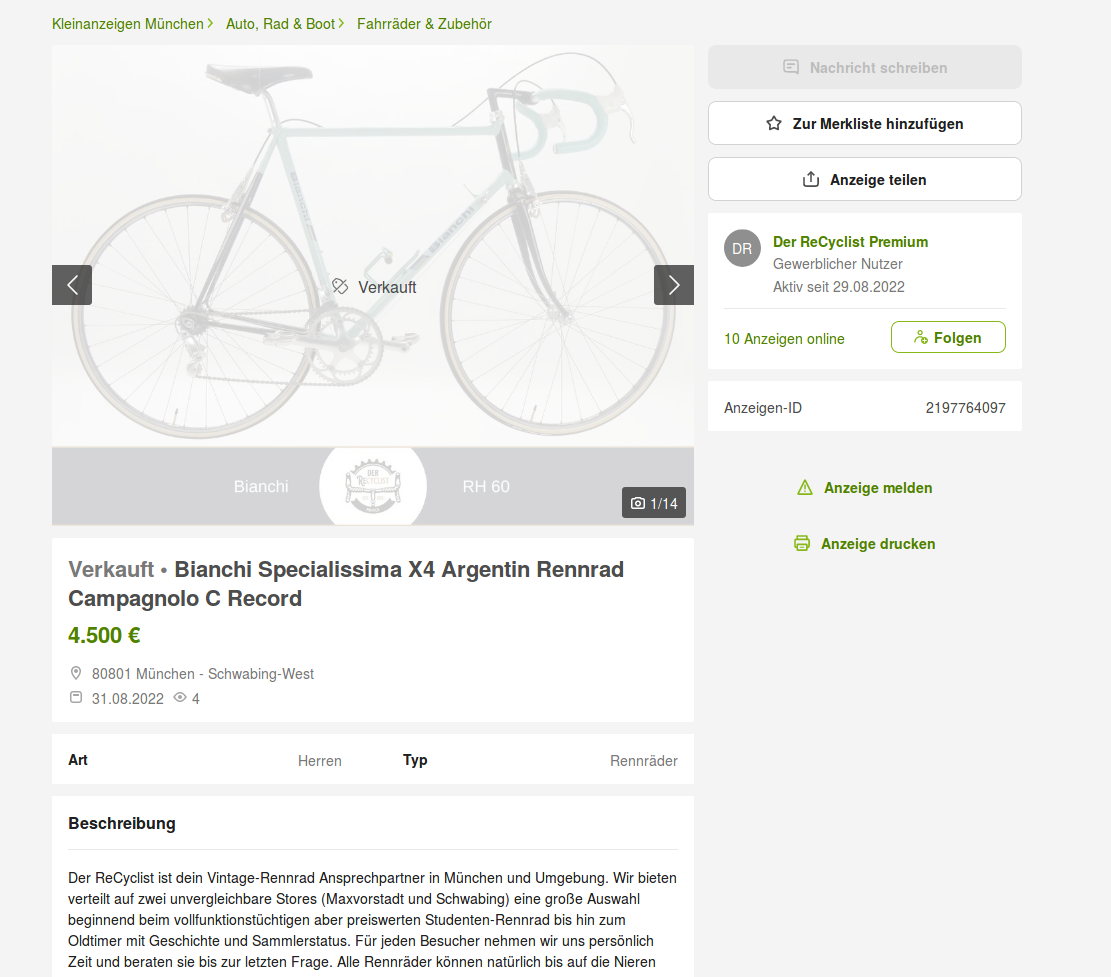Click Anzeige drucken link

click(x=877, y=544)
